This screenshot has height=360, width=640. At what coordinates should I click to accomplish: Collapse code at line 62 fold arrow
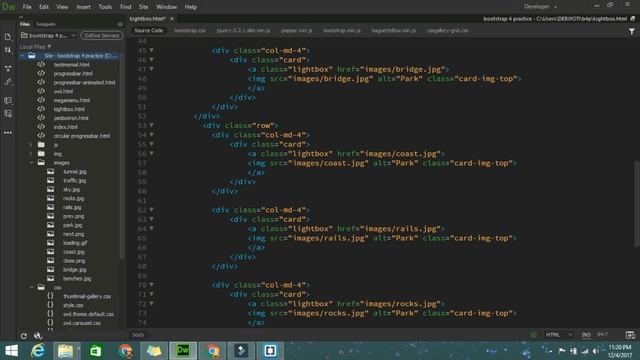tap(151, 210)
